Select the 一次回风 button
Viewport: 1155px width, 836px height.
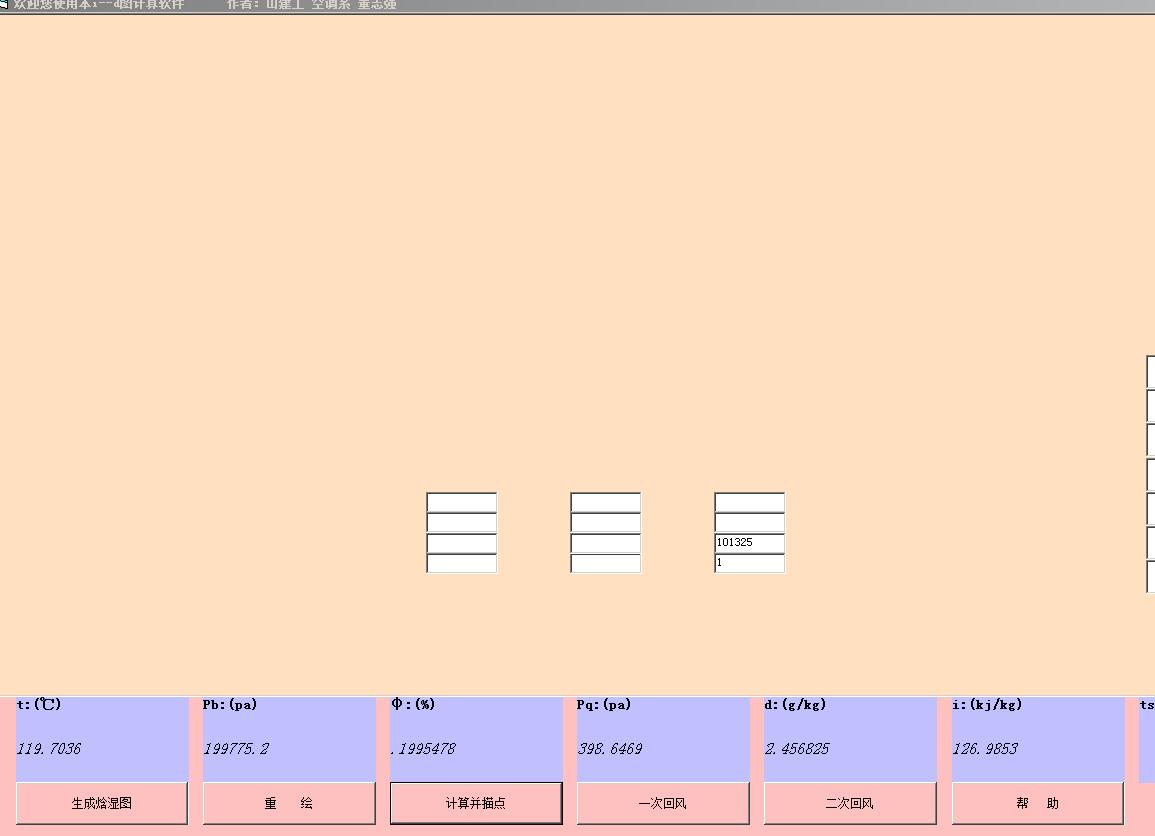[x=662, y=803]
